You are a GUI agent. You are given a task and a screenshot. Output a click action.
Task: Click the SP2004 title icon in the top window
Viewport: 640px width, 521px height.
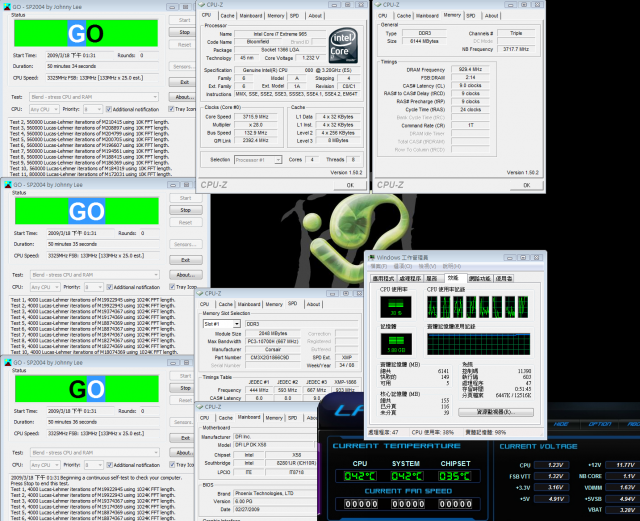[7, 7]
